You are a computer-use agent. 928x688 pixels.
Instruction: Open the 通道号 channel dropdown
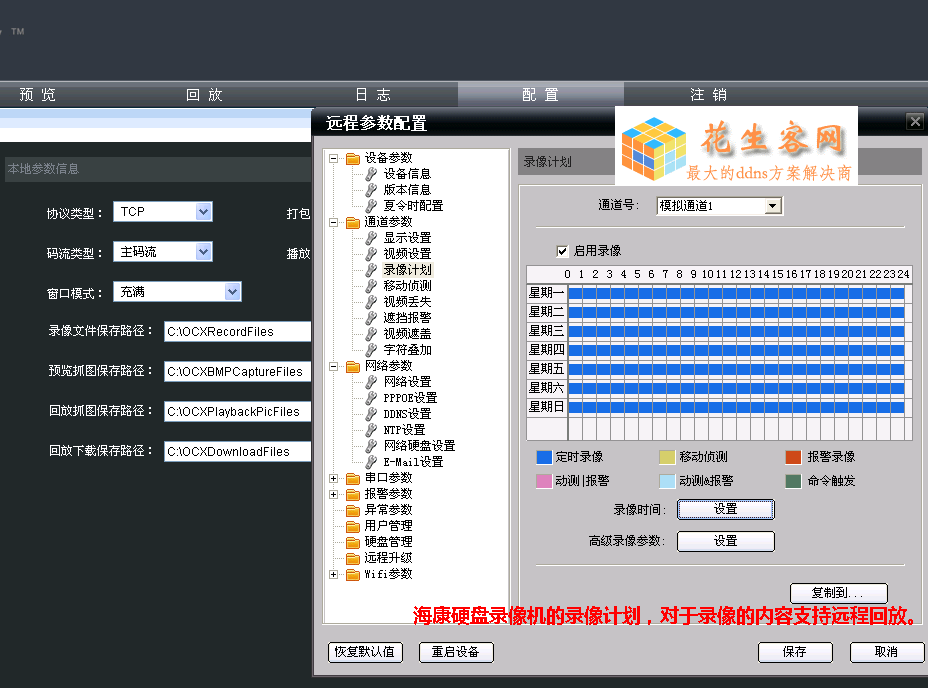coord(771,206)
